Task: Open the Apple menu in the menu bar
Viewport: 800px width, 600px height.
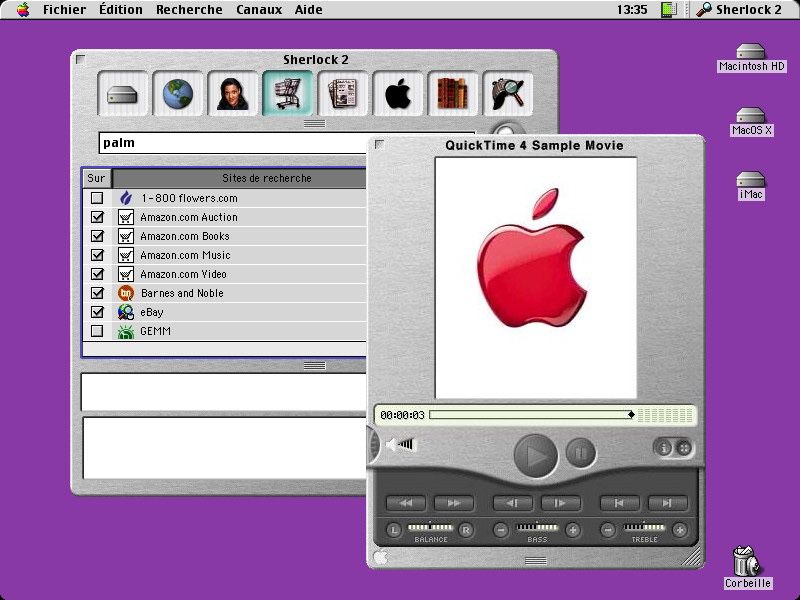Action: click(22, 9)
